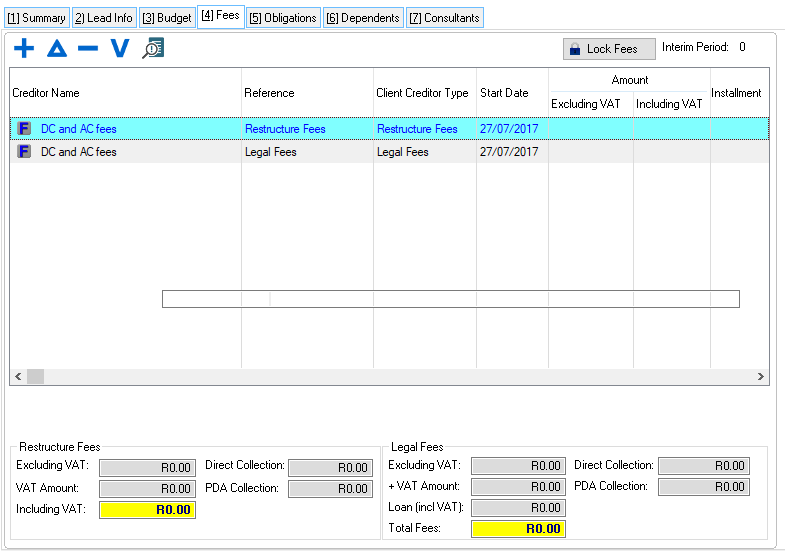The height and width of the screenshot is (552, 785).
Task: Click the blue up triangle icon
Action: 56,48
